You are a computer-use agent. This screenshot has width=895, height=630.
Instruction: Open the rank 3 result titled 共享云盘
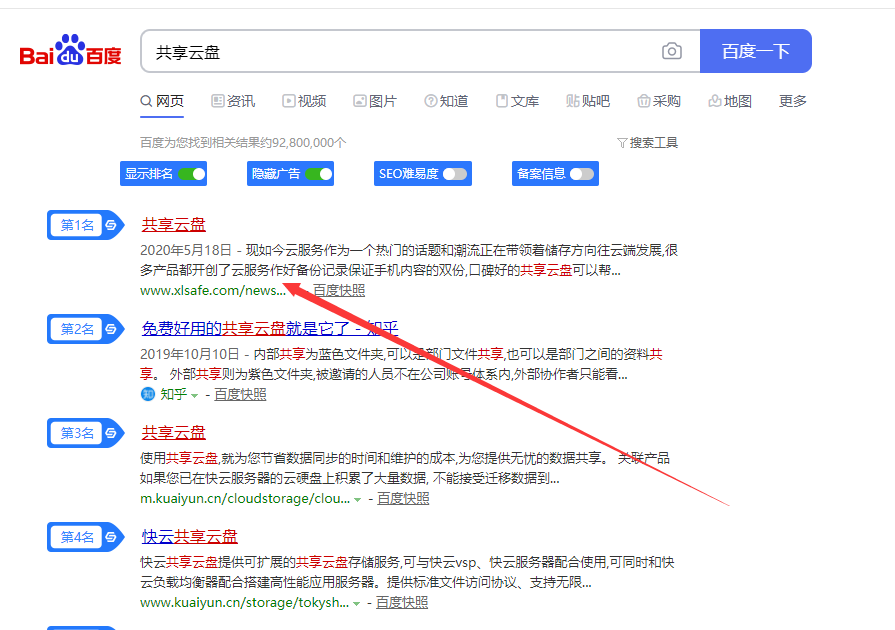tap(174, 433)
